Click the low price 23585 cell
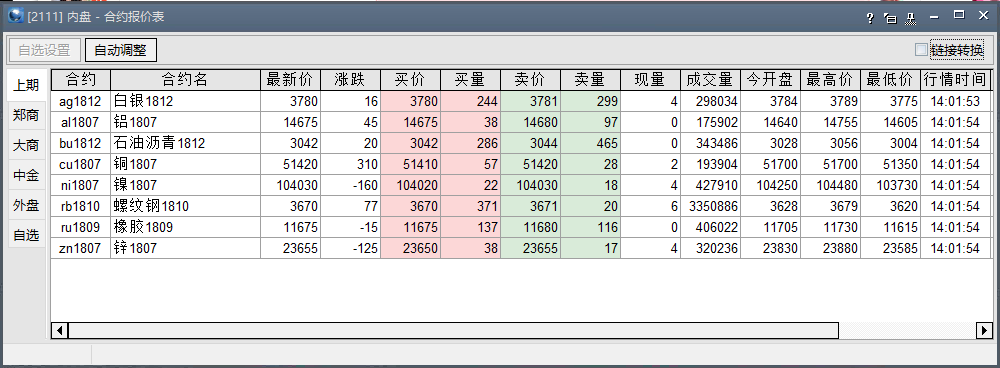The height and width of the screenshot is (368, 1000). click(x=890, y=249)
